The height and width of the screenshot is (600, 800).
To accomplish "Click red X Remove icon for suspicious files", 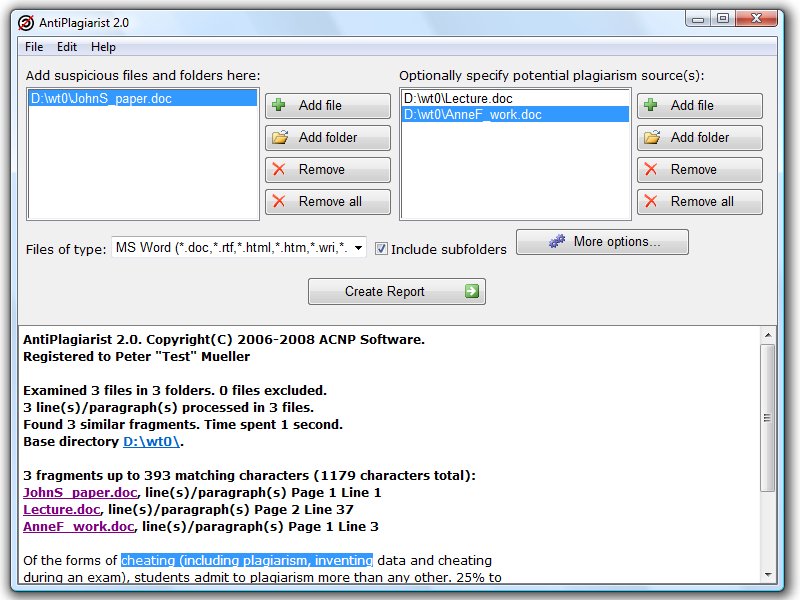I will 279,169.
